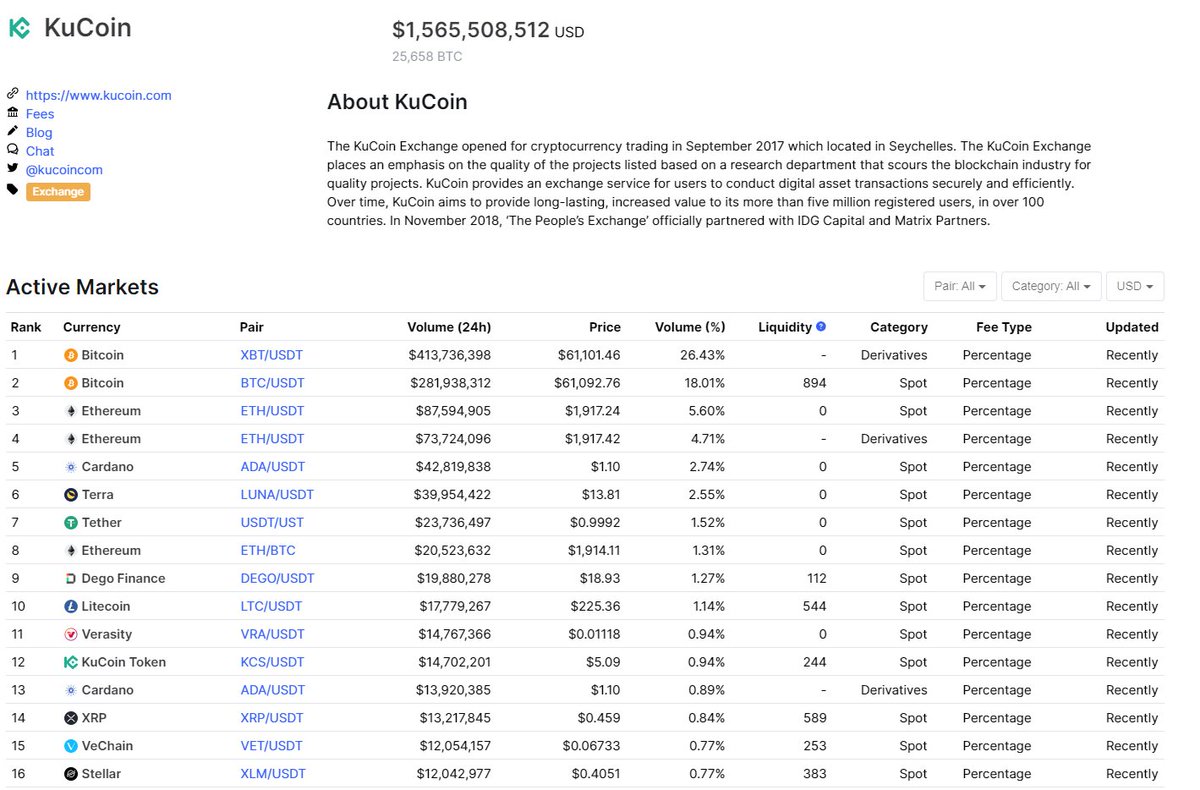The image size is (1200, 790).
Task: Click the KuCoin logo icon
Action: coord(20,28)
